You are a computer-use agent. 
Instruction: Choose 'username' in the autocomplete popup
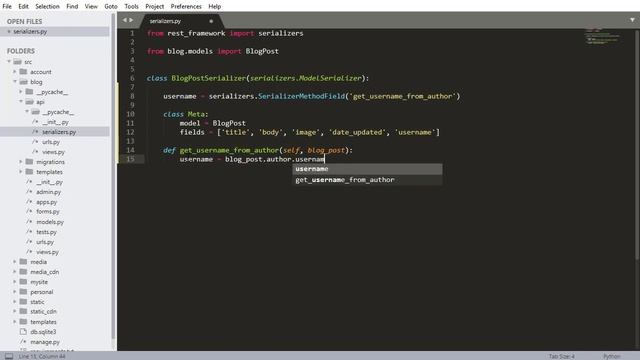click(x=367, y=169)
